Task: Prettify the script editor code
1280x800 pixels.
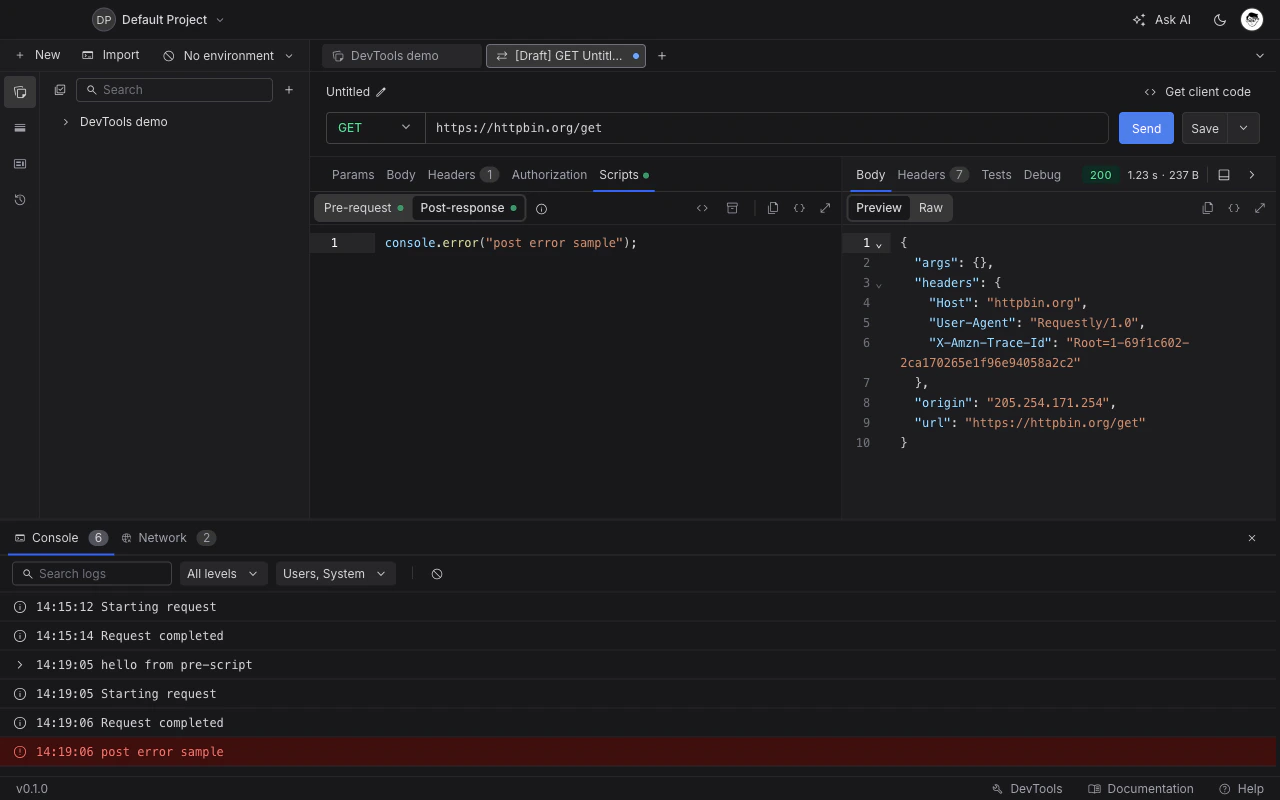Action: click(799, 208)
